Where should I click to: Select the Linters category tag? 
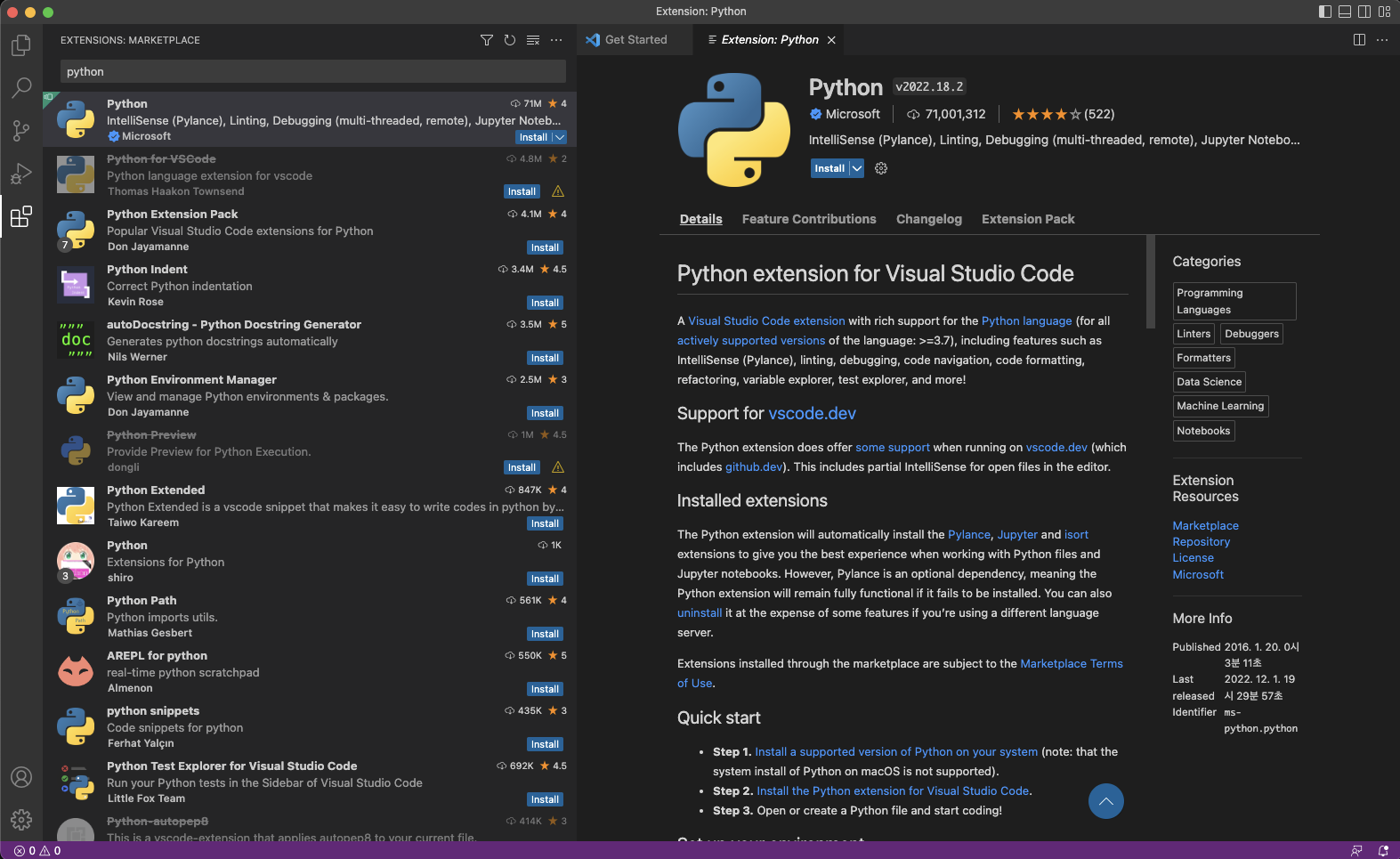coord(1194,334)
